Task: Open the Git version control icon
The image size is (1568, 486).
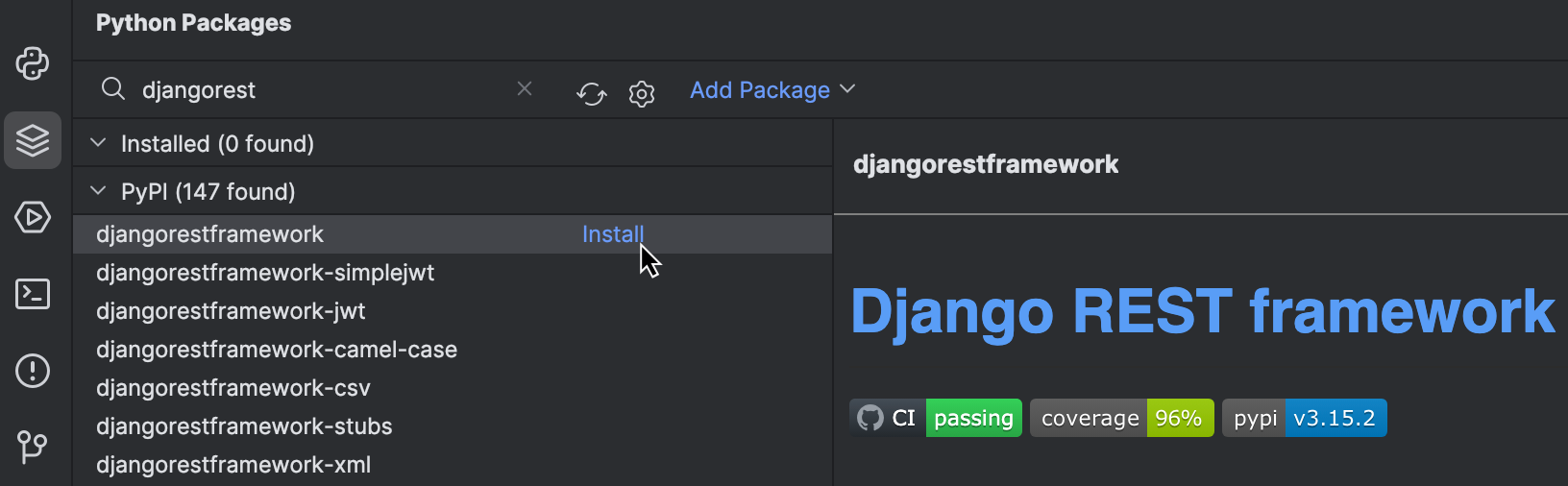Action: tap(33, 447)
